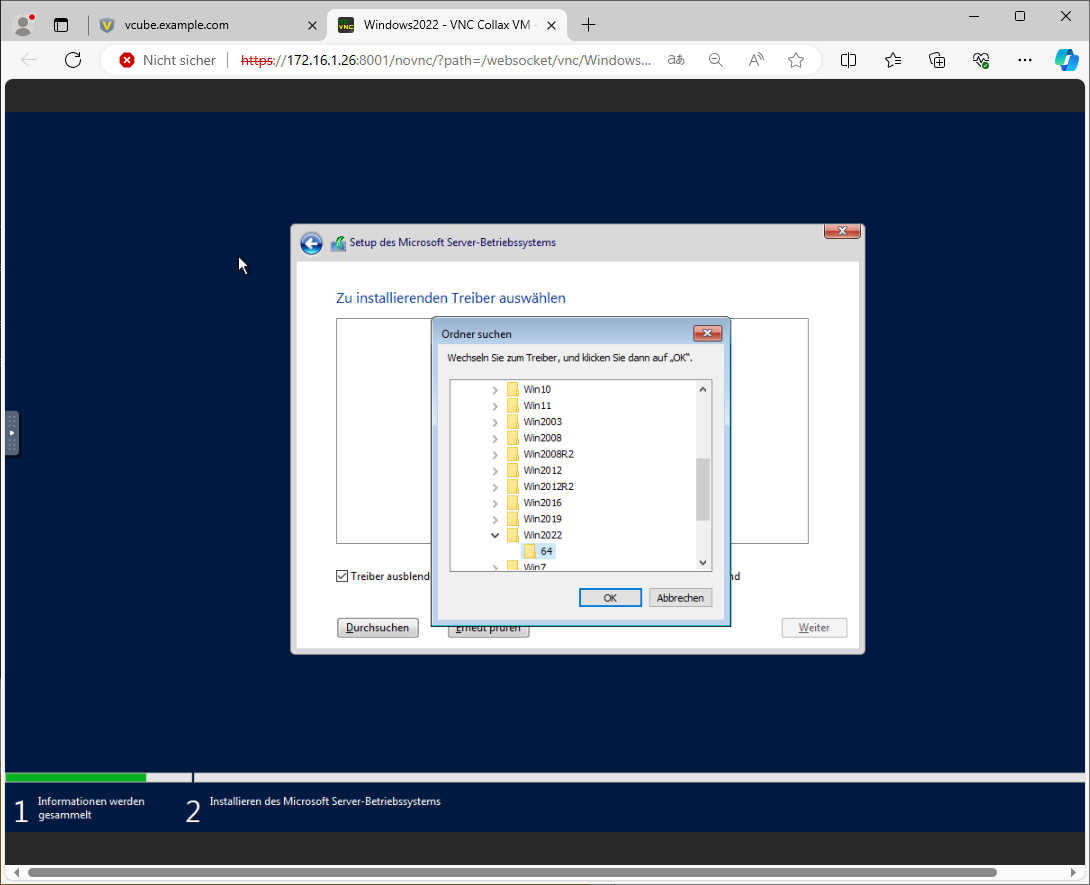The image size is (1090, 885).
Task: Select the Win2022 folder icon
Action: (x=513, y=535)
